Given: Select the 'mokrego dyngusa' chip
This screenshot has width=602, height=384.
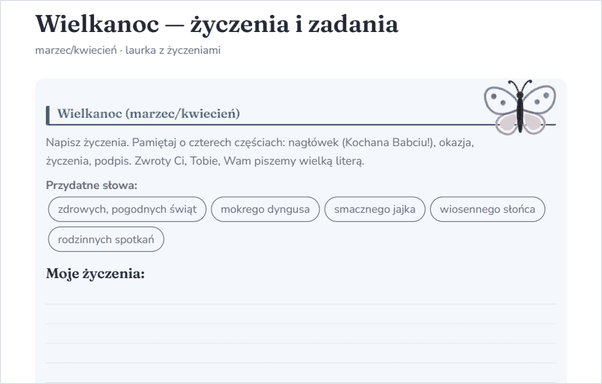Looking at the screenshot, I should 265,209.
